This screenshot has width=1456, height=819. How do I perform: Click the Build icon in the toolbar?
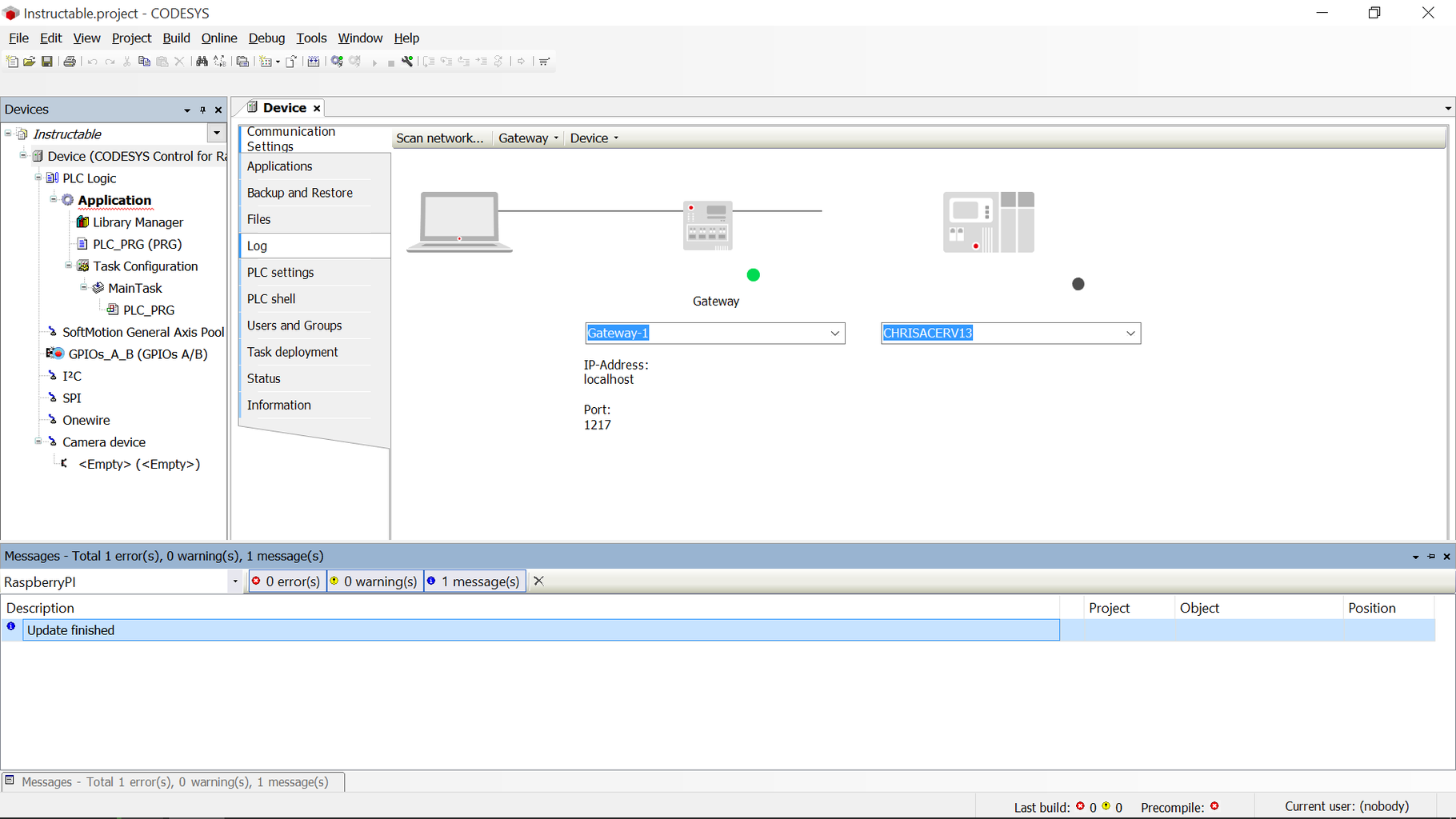[x=314, y=62]
